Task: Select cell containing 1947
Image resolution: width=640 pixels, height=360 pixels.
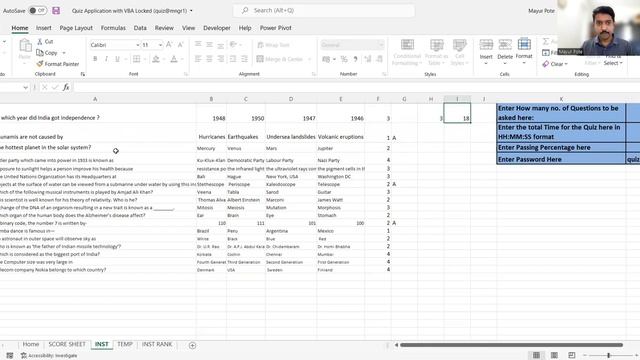Action: 291,113
